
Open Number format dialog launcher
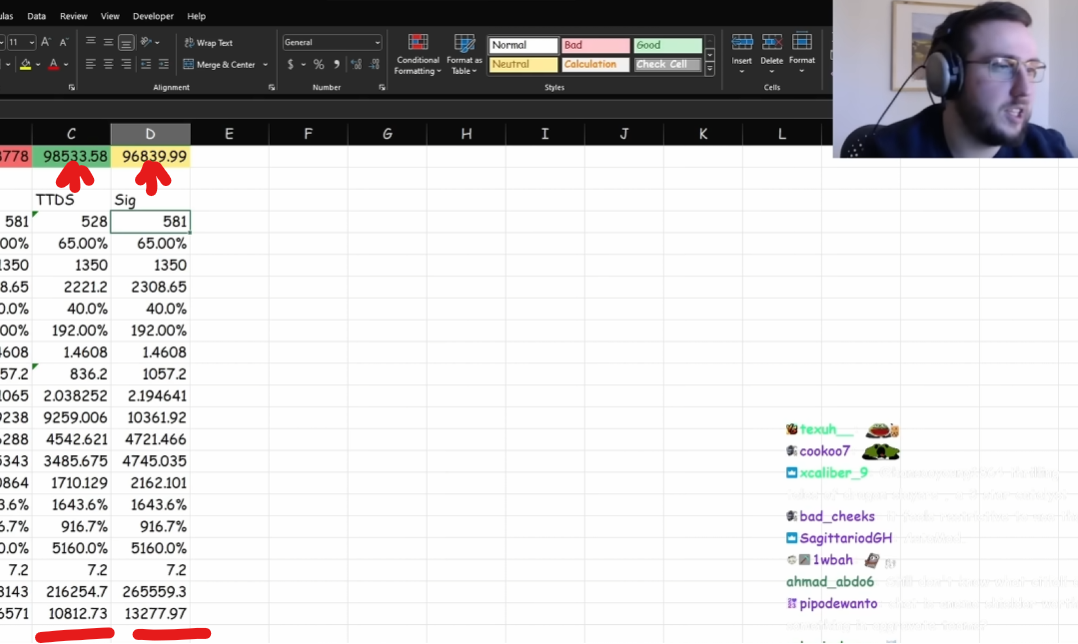point(382,88)
